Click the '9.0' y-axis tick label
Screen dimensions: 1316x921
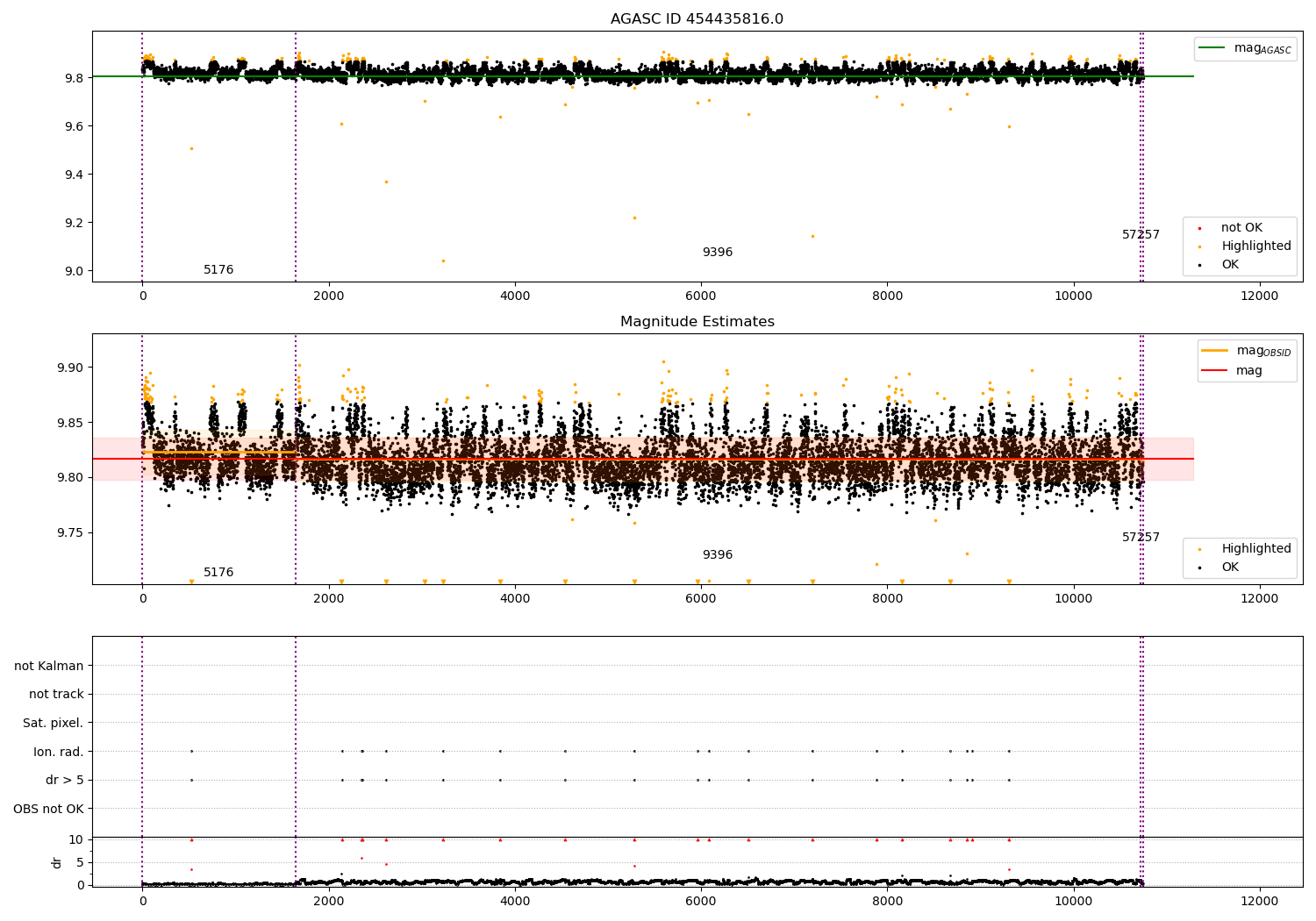[75, 271]
